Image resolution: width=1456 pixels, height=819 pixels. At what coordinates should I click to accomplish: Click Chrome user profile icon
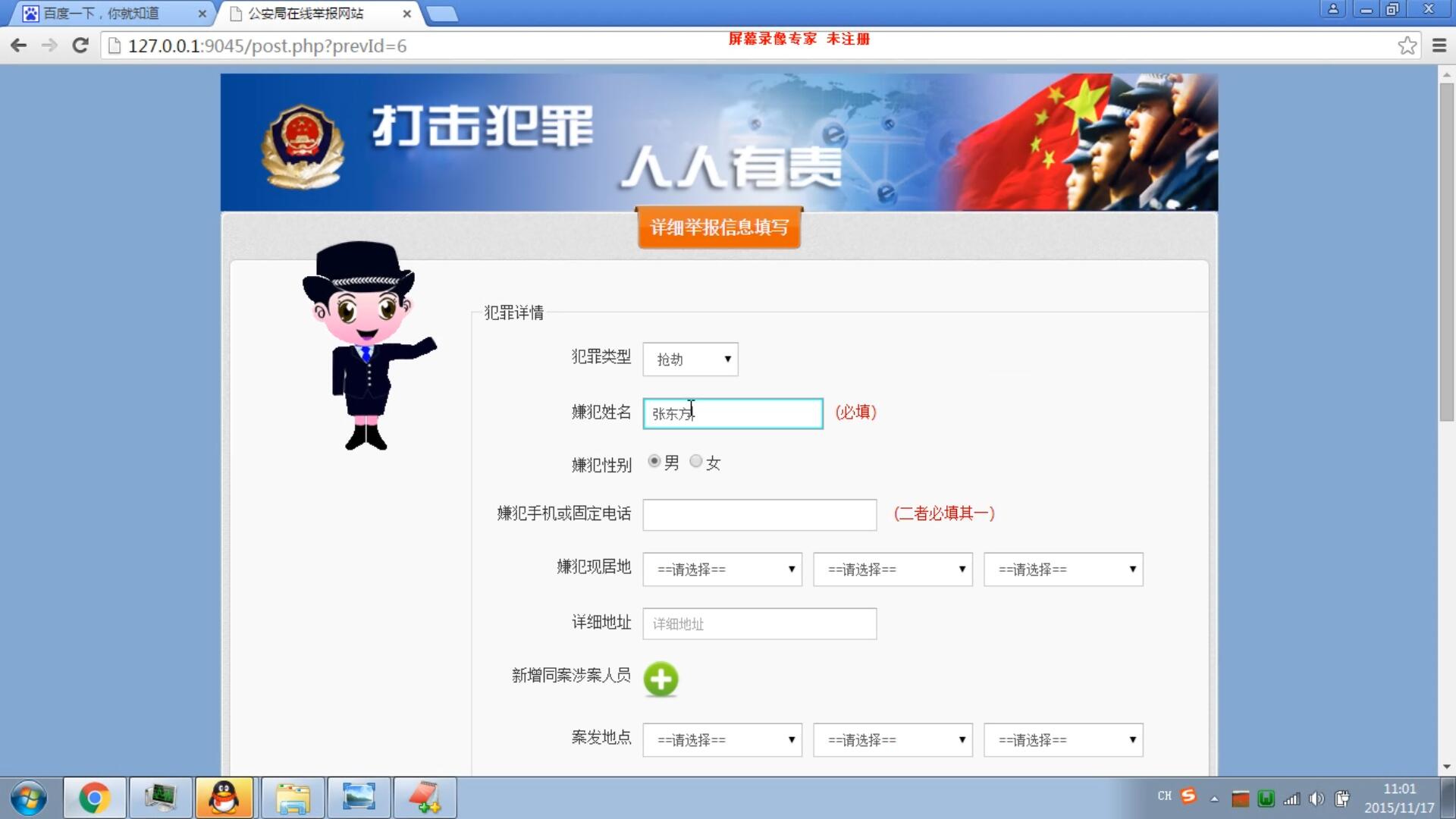[1332, 9]
